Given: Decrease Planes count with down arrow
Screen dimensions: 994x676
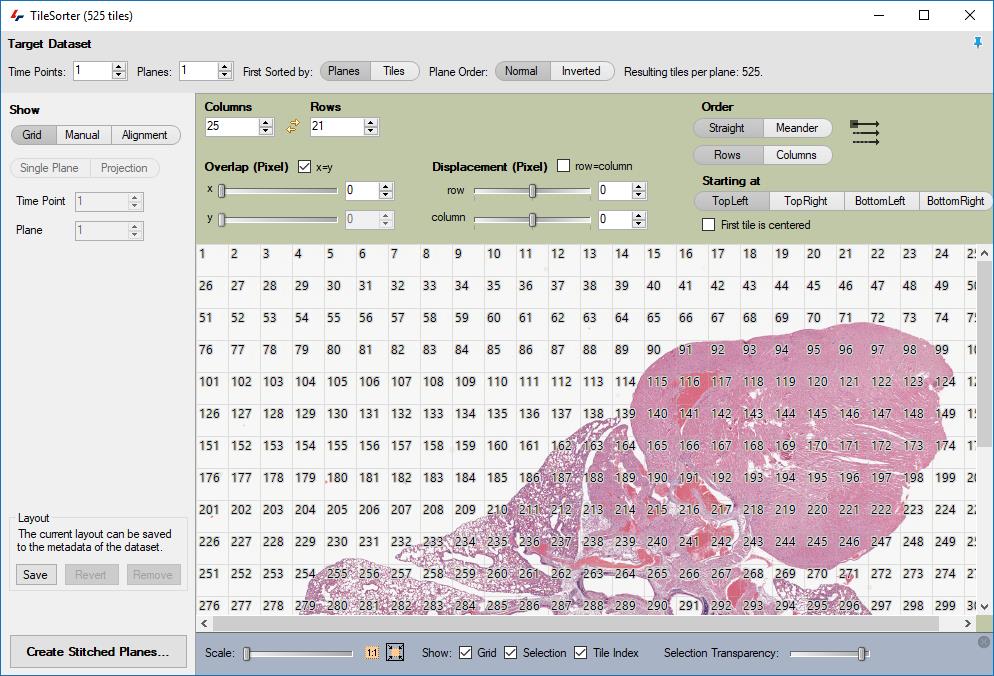Looking at the screenshot, I should tap(225, 75).
